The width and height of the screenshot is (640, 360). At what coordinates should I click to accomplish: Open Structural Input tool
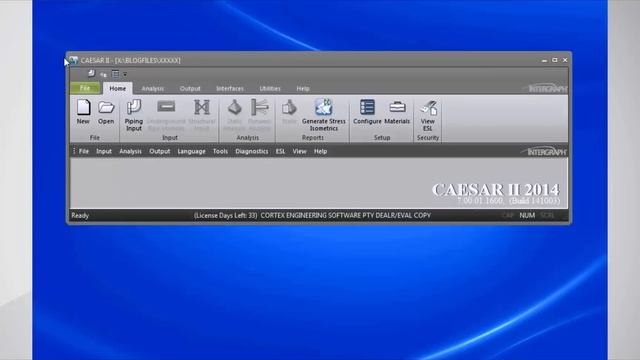pyautogui.click(x=202, y=115)
